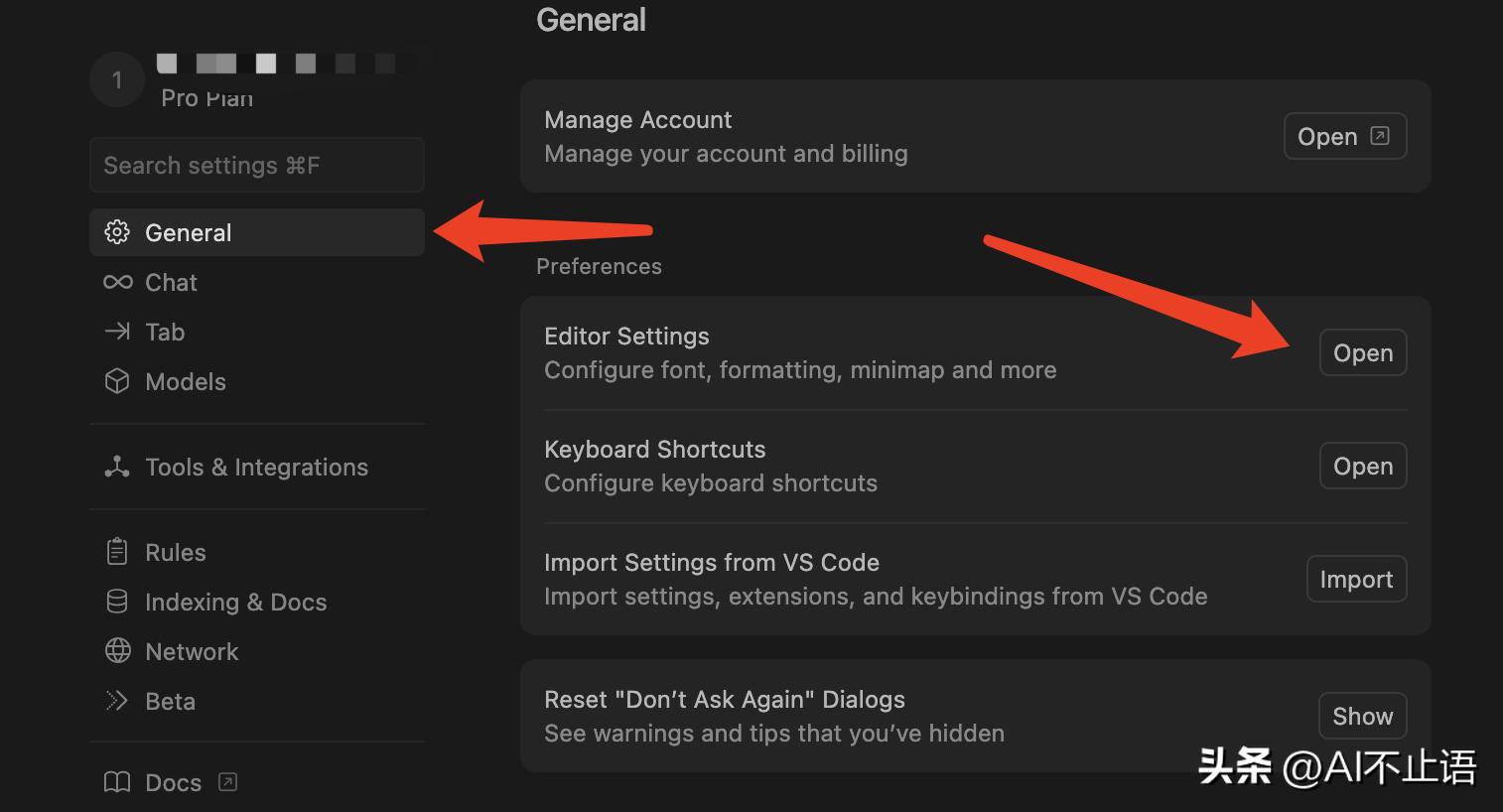Focus the Search settings field

(x=256, y=165)
